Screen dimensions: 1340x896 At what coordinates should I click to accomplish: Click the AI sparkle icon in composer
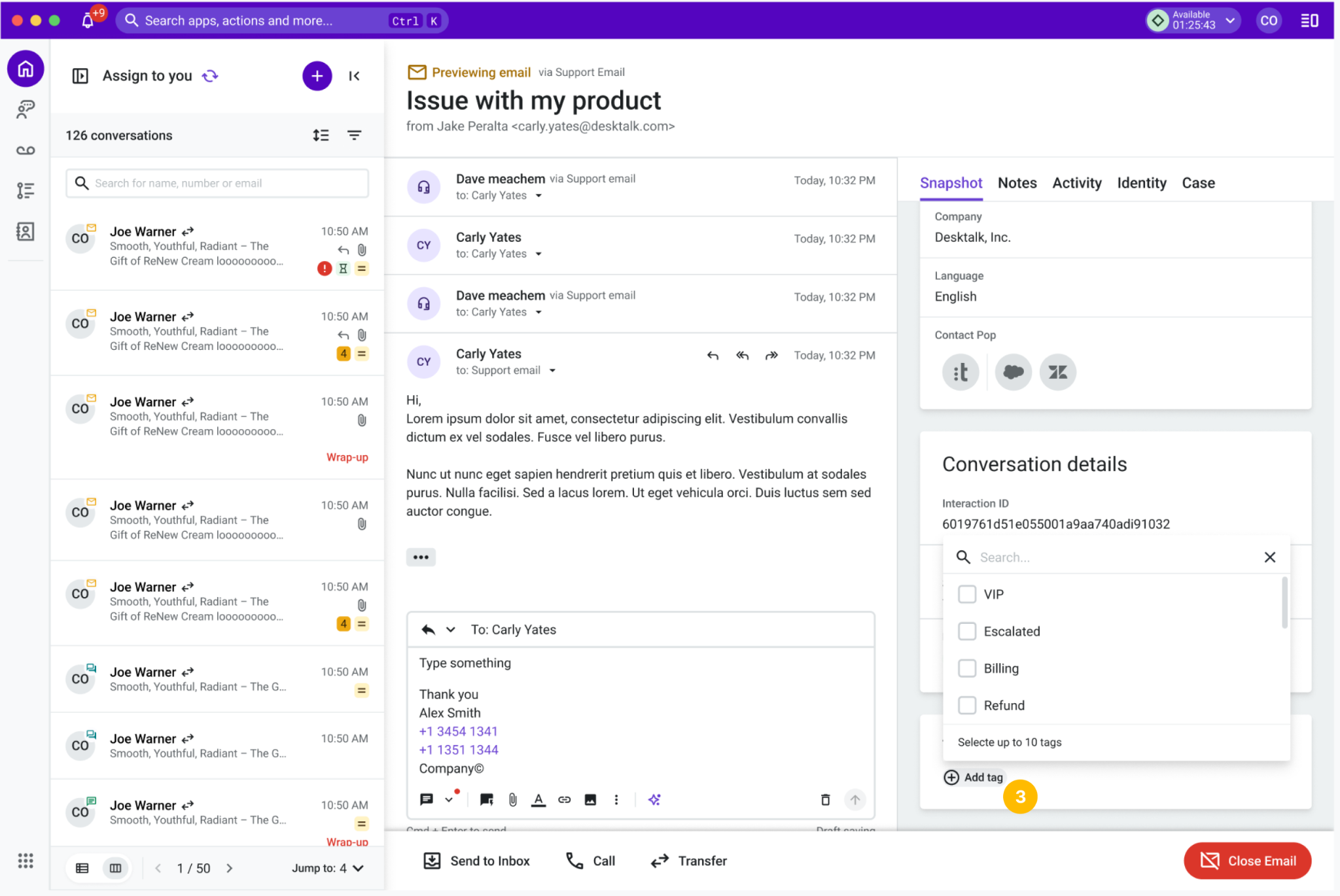click(654, 799)
